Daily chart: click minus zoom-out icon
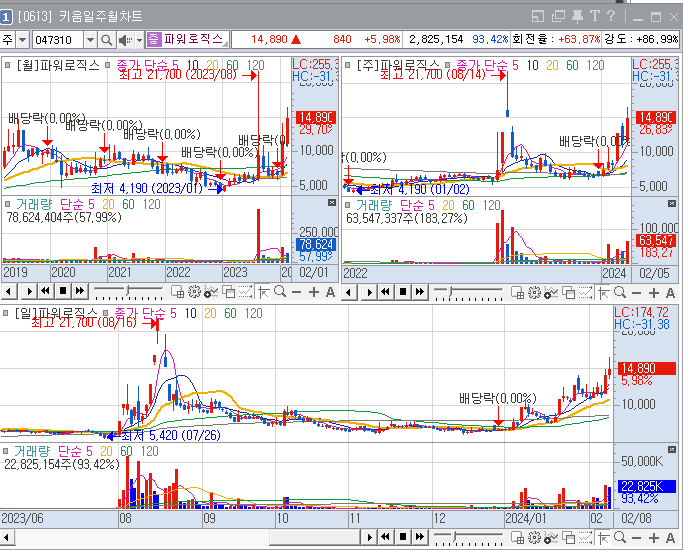Image resolution: width=683 pixels, height=550 pixels. coord(636,538)
